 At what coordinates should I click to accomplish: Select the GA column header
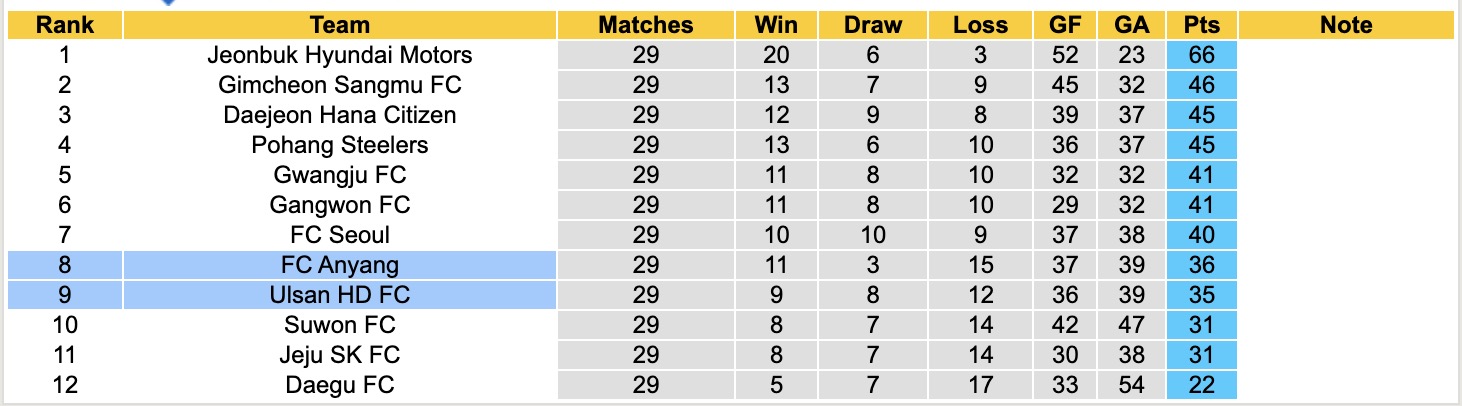pos(1131,25)
